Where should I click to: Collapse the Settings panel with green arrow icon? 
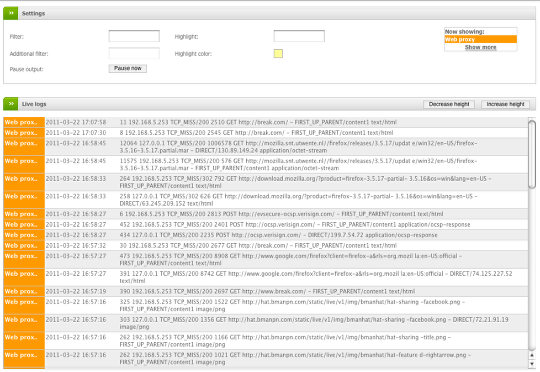click(x=11, y=13)
